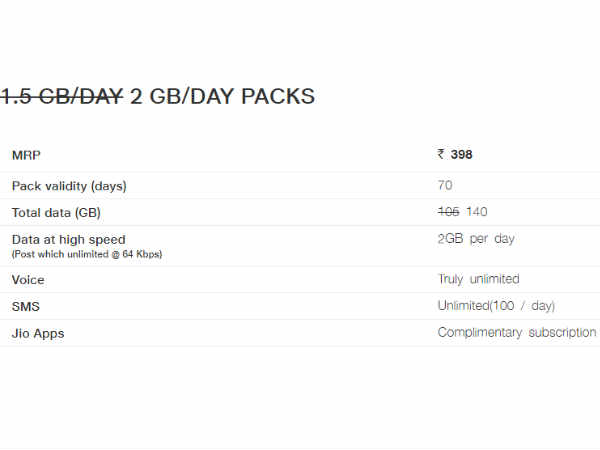Click the Voice row label
The image size is (600, 450).
(x=28, y=280)
